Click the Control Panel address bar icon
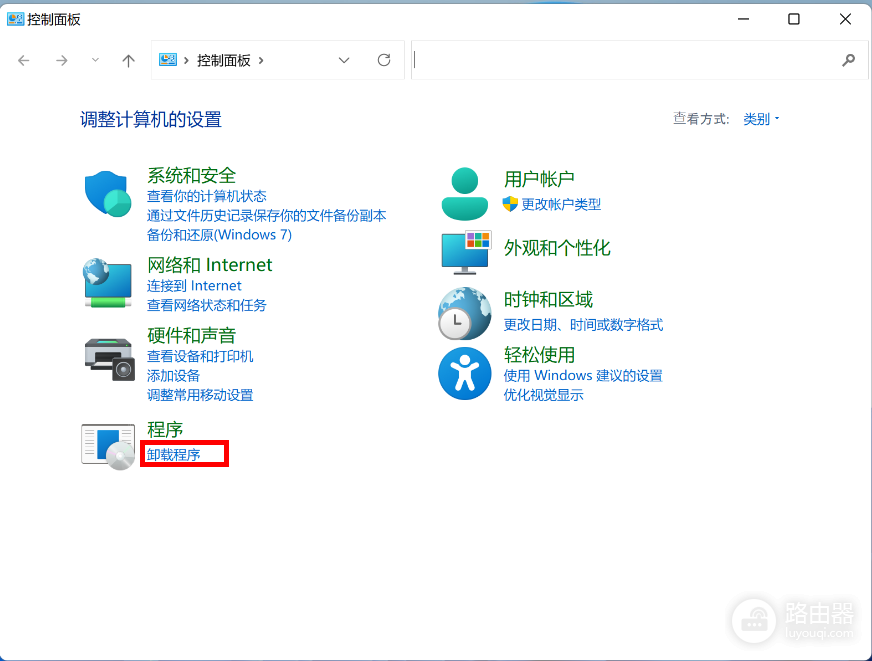Viewport: 872px width, 661px height. (167, 59)
